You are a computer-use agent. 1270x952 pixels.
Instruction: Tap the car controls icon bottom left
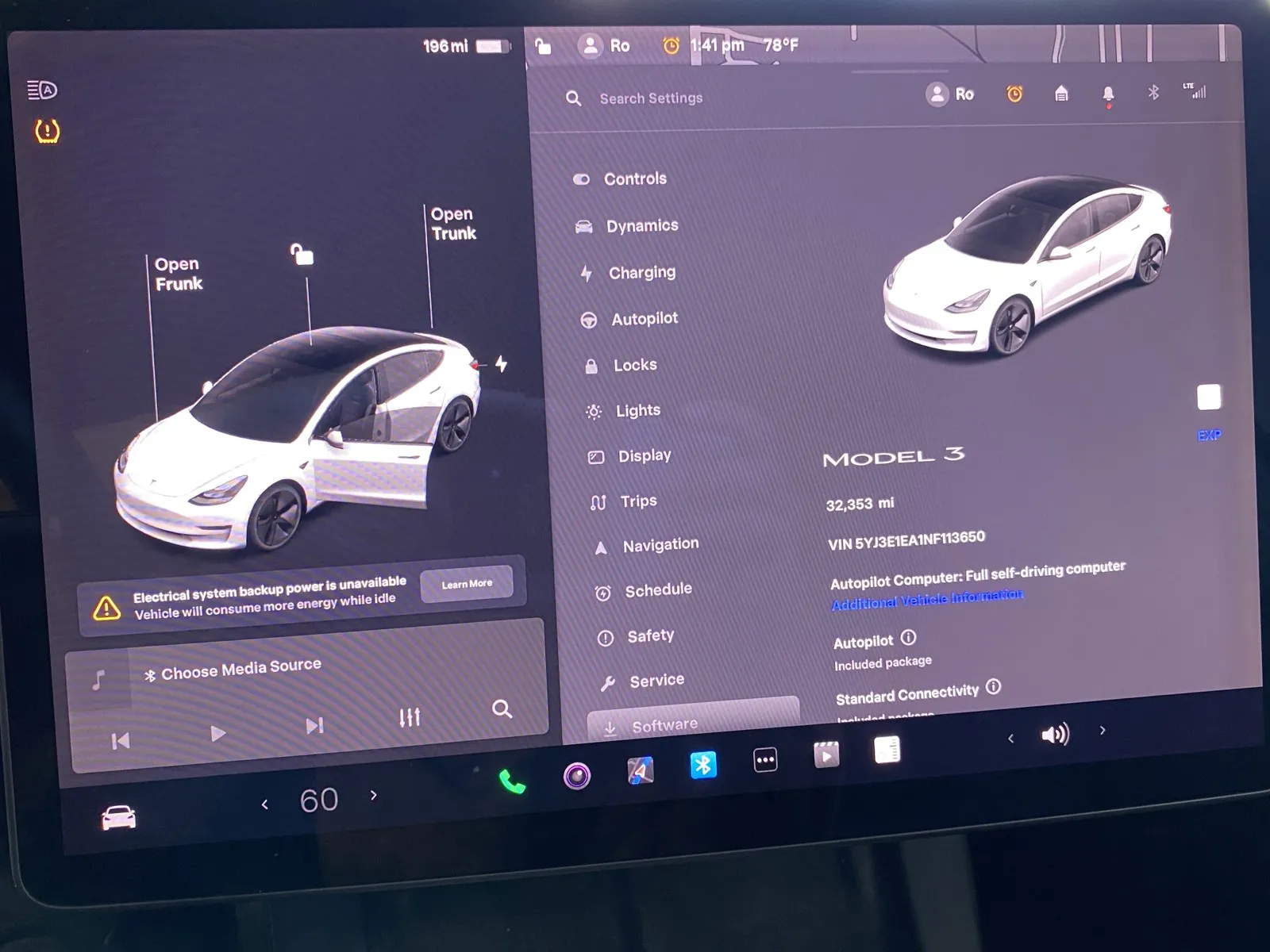[119, 816]
